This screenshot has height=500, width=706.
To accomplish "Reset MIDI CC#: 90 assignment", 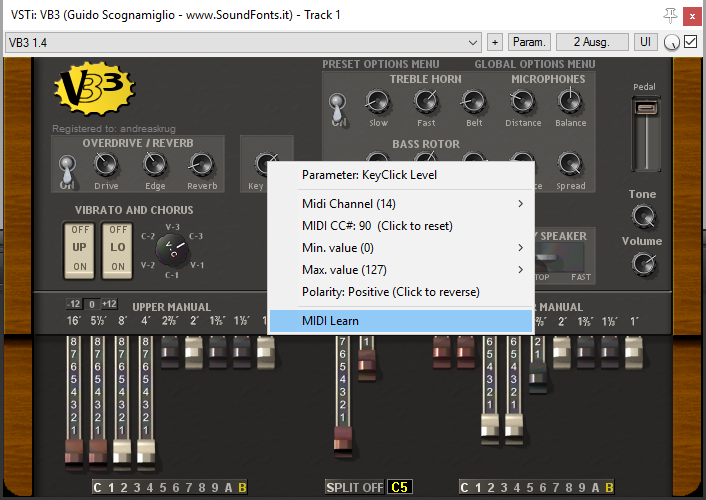I will (x=401, y=226).
